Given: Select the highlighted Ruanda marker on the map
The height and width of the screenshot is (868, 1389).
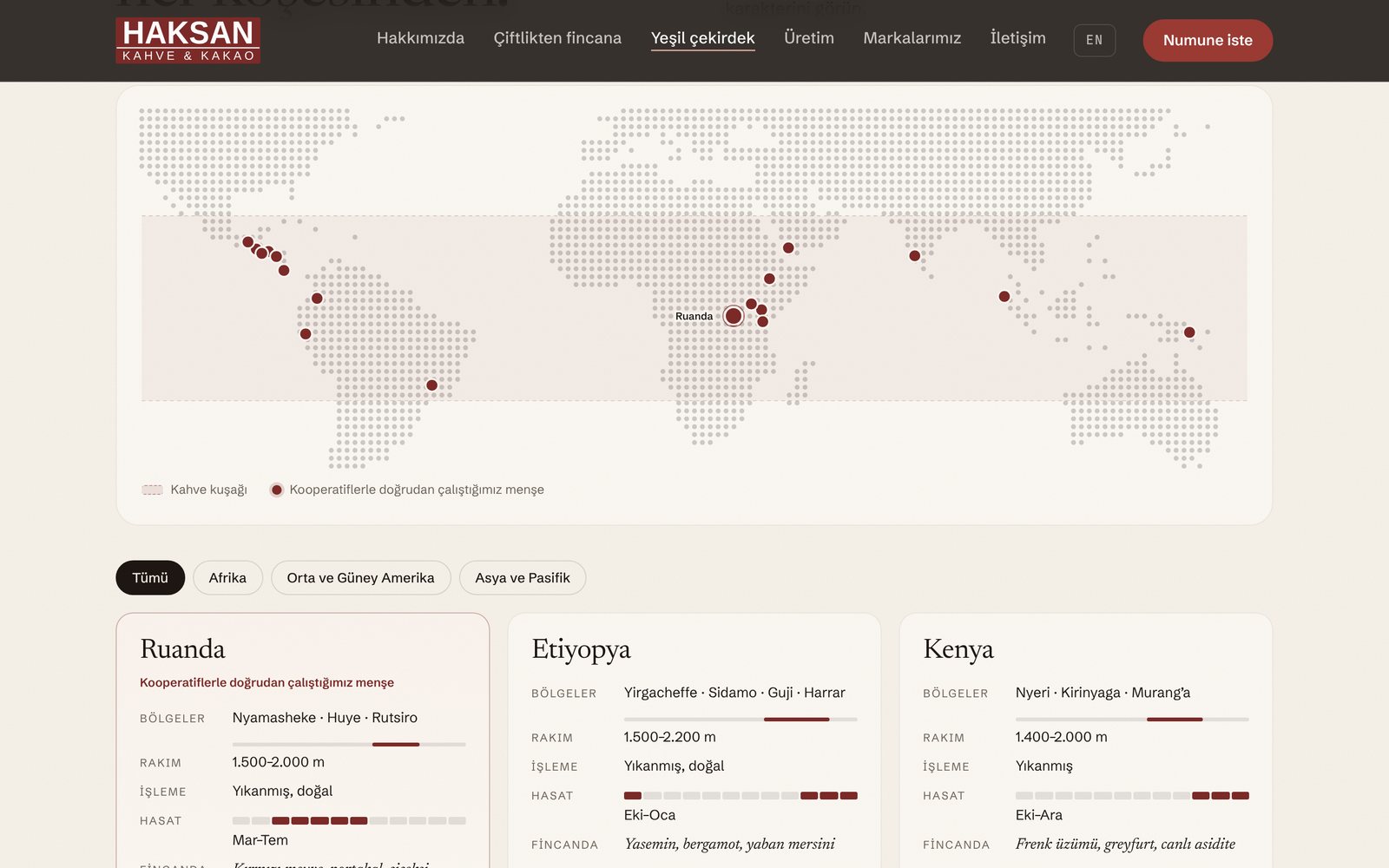Looking at the screenshot, I should 734,316.
